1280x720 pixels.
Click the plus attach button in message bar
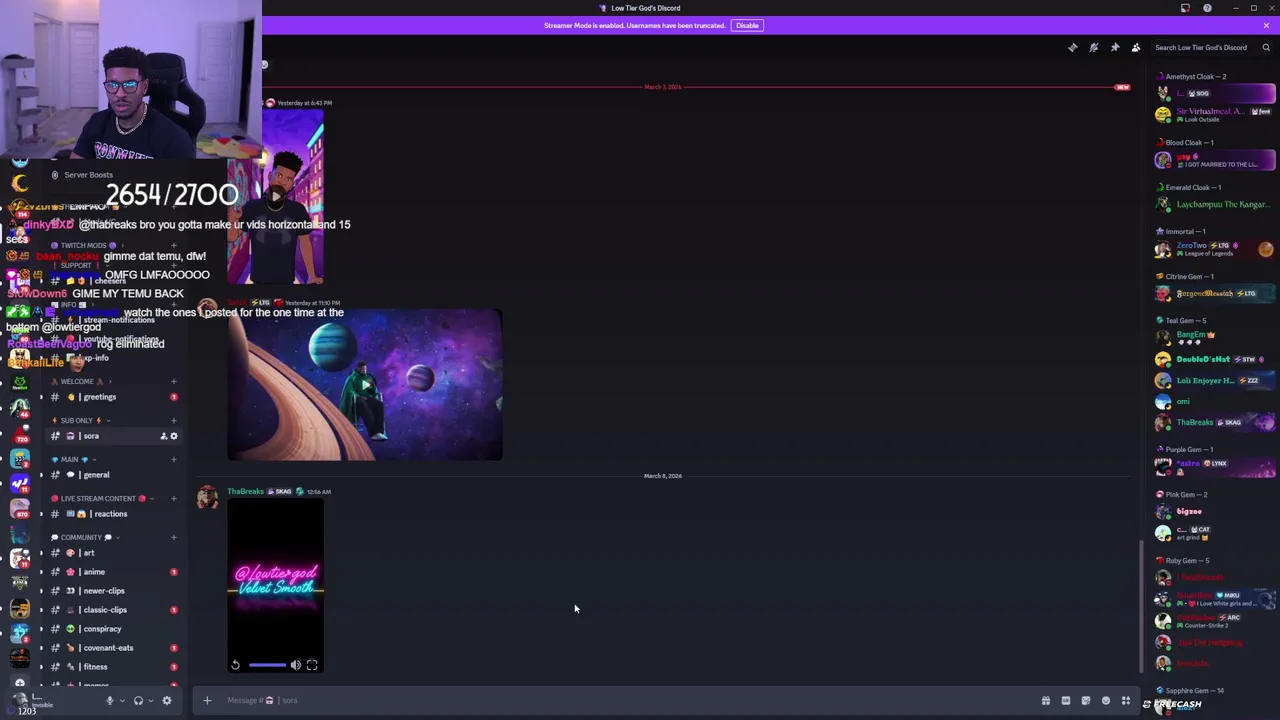(x=207, y=700)
